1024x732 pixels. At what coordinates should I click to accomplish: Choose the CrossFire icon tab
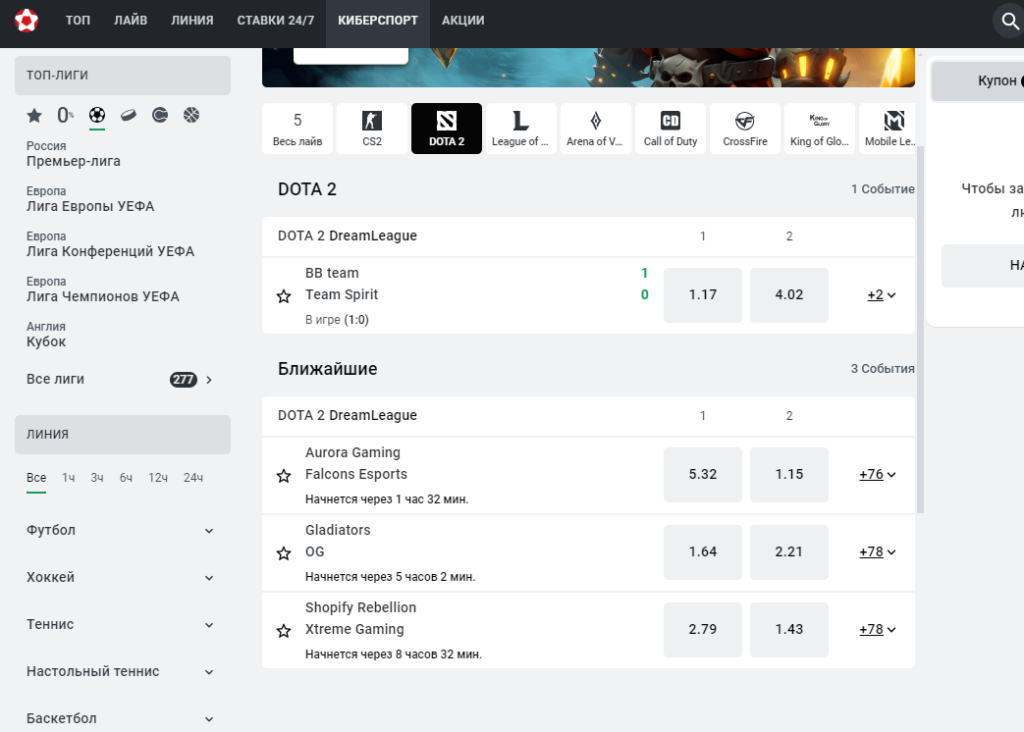[745, 129]
